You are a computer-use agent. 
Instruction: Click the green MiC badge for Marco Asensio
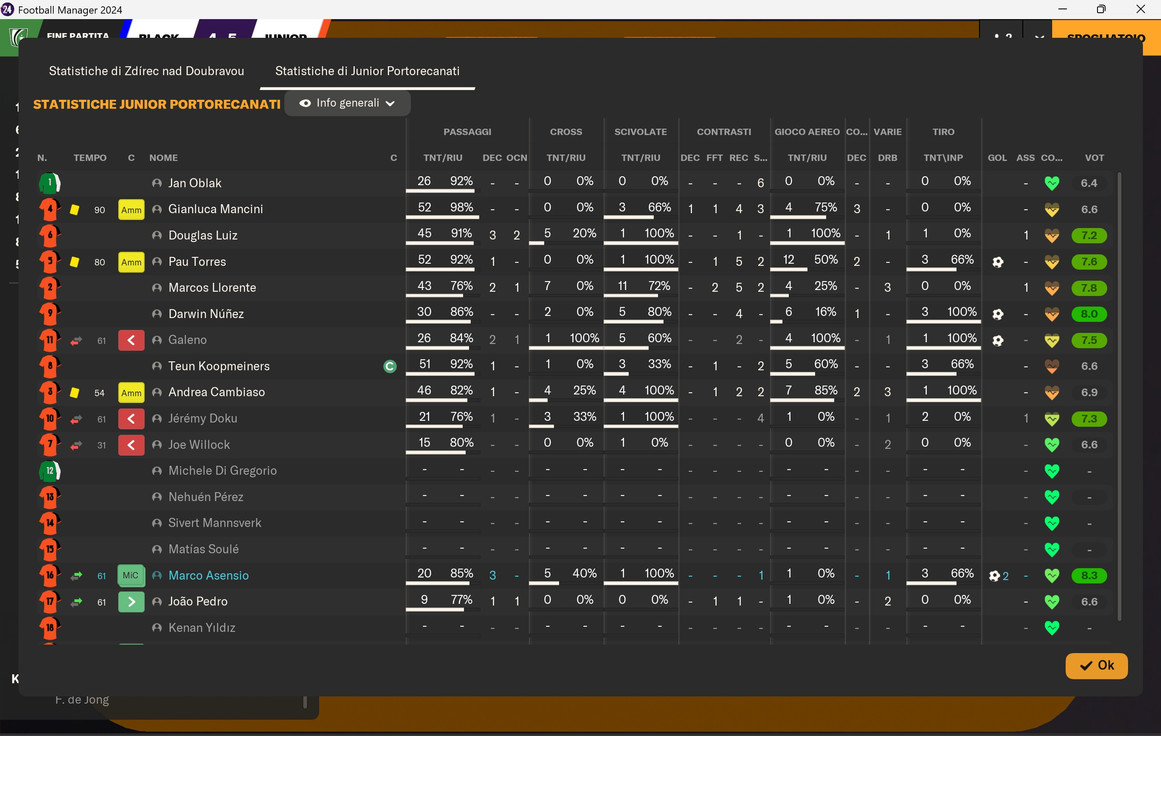(131, 576)
